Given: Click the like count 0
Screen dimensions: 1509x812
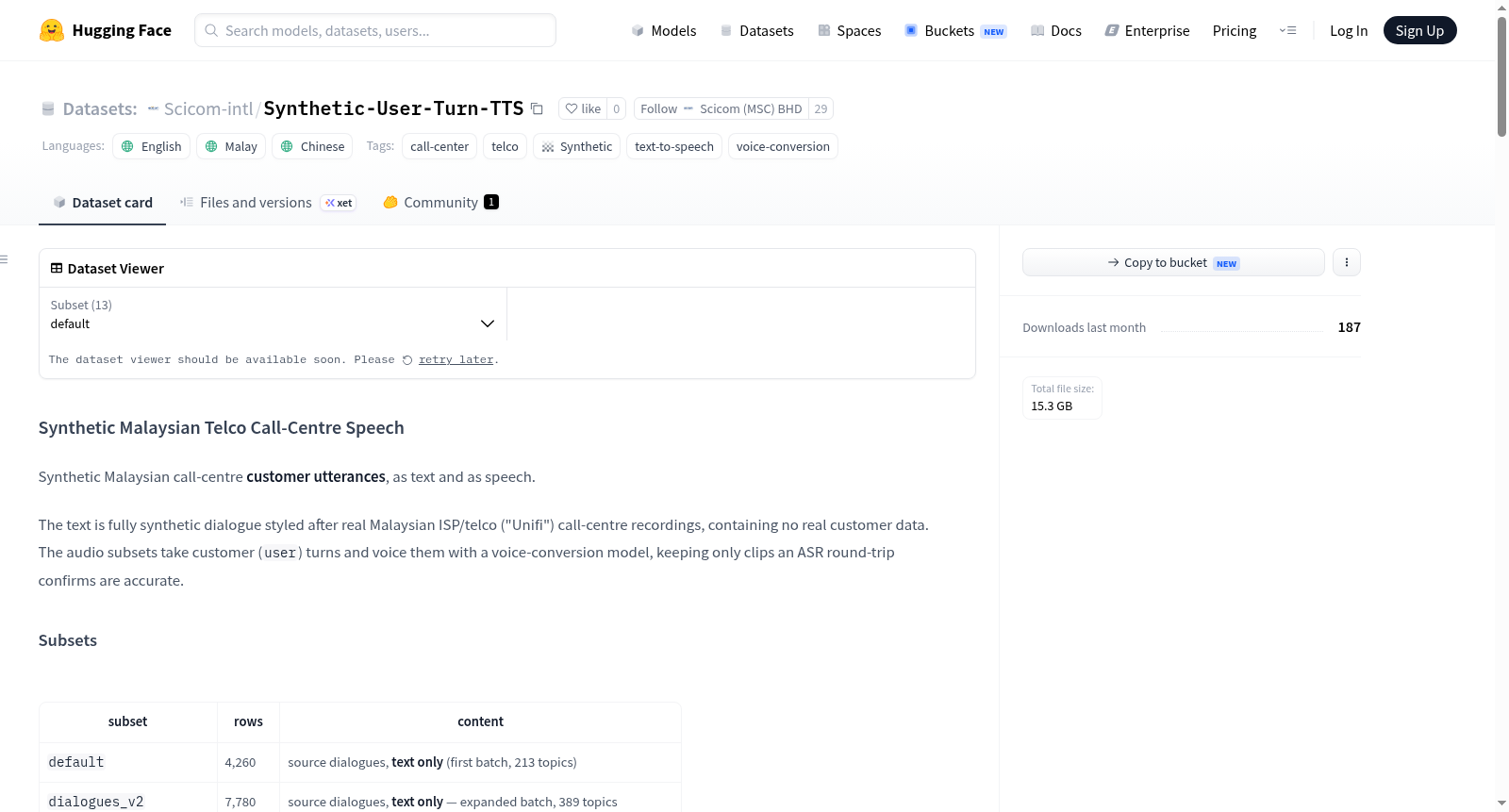Looking at the screenshot, I should (x=617, y=108).
